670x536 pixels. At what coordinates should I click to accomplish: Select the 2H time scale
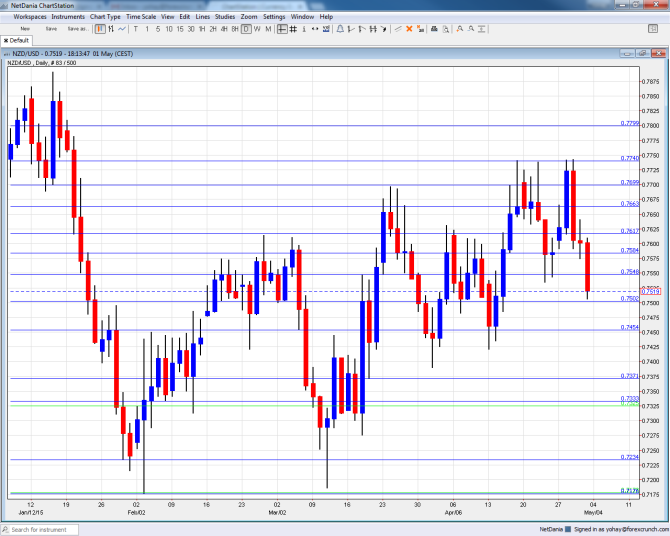[213, 29]
